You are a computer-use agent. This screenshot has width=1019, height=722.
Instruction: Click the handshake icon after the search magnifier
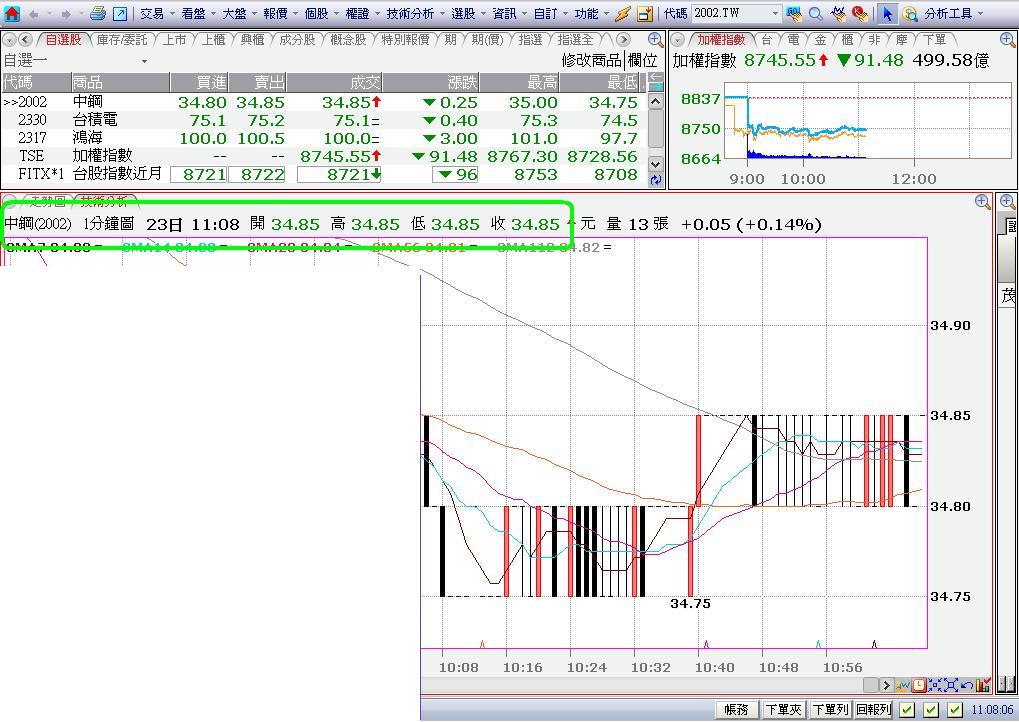pos(838,13)
